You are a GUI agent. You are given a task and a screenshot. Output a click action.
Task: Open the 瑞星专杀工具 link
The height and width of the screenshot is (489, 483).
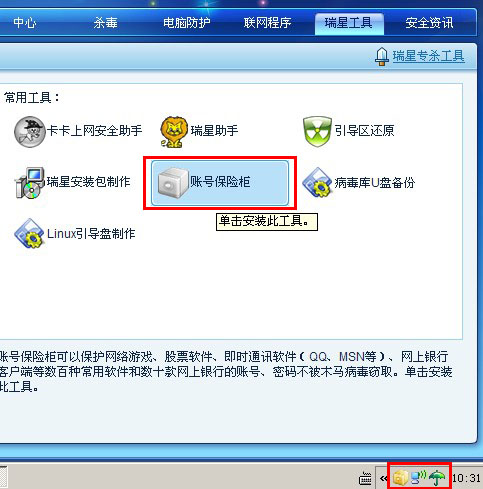pyautogui.click(x=428, y=56)
